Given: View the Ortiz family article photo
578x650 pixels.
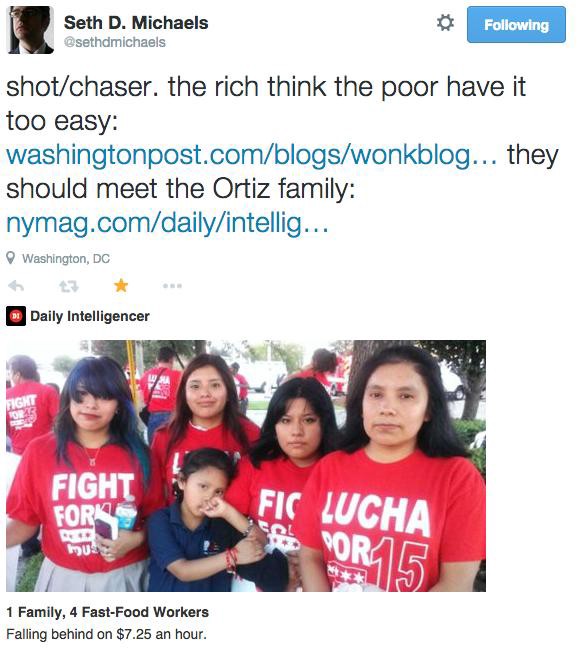Looking at the screenshot, I should click(x=246, y=466).
